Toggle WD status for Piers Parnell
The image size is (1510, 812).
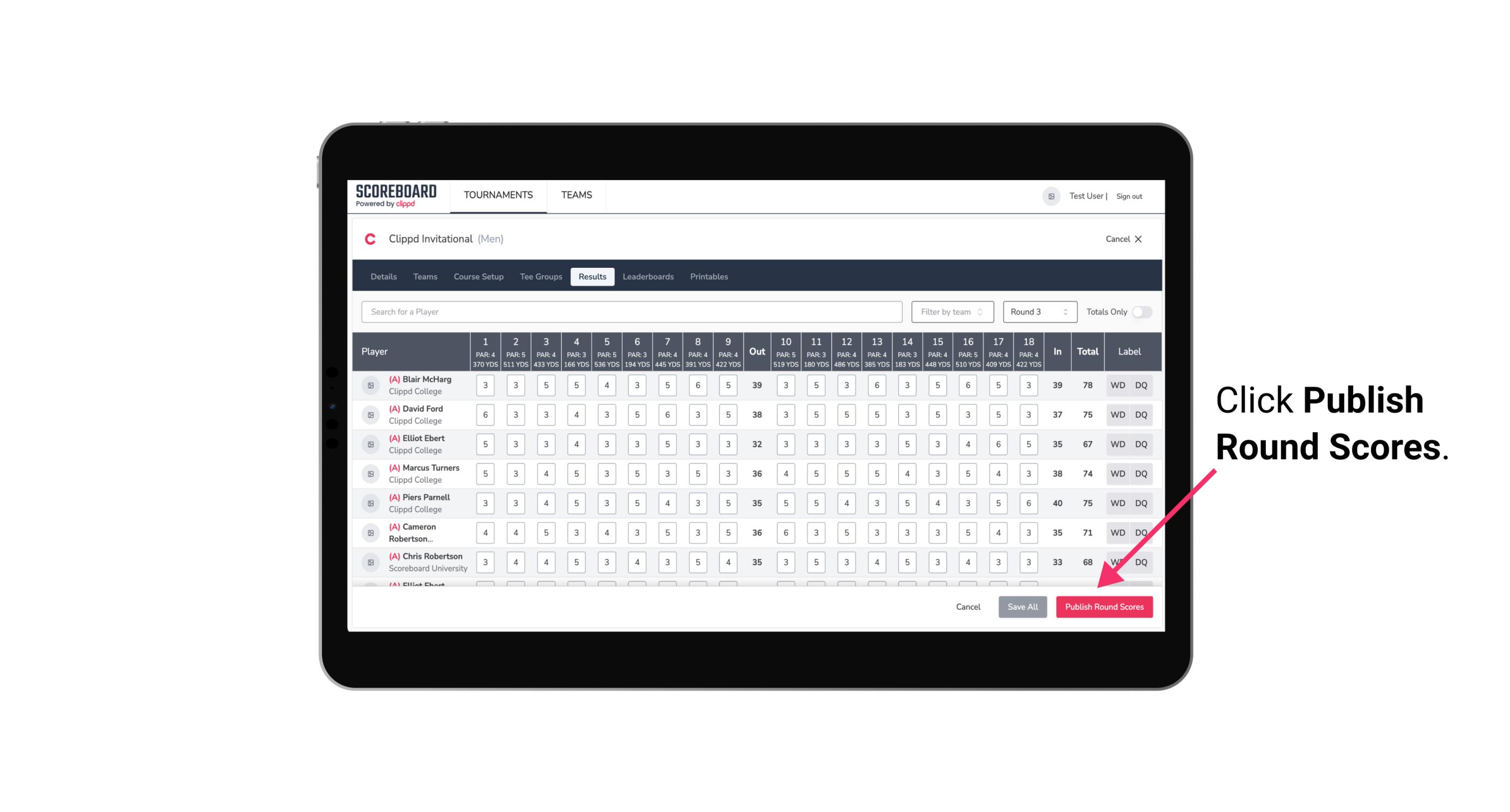tap(1117, 502)
